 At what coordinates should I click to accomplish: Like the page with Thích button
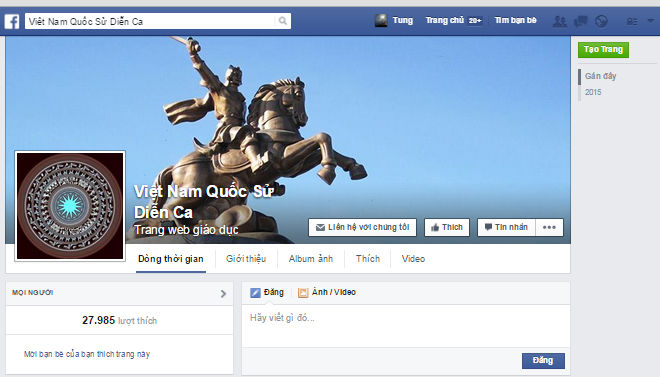447,227
